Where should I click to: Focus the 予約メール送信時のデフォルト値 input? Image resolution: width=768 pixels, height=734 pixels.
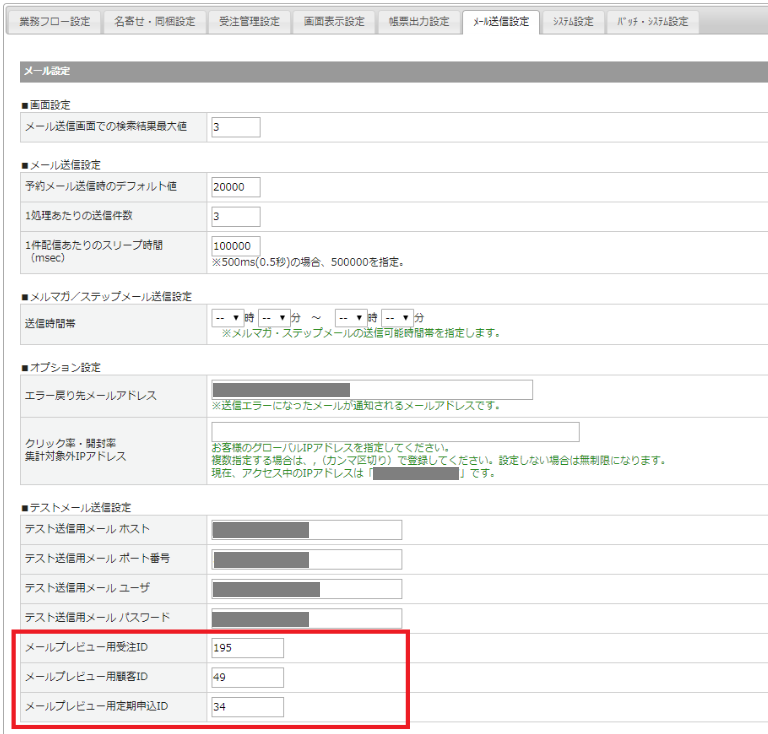[236, 187]
